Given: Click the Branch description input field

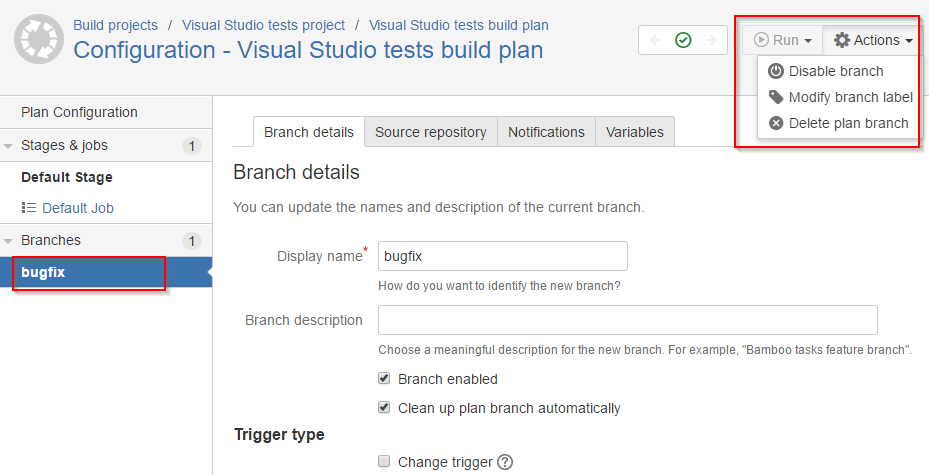Looking at the screenshot, I should click(x=627, y=320).
